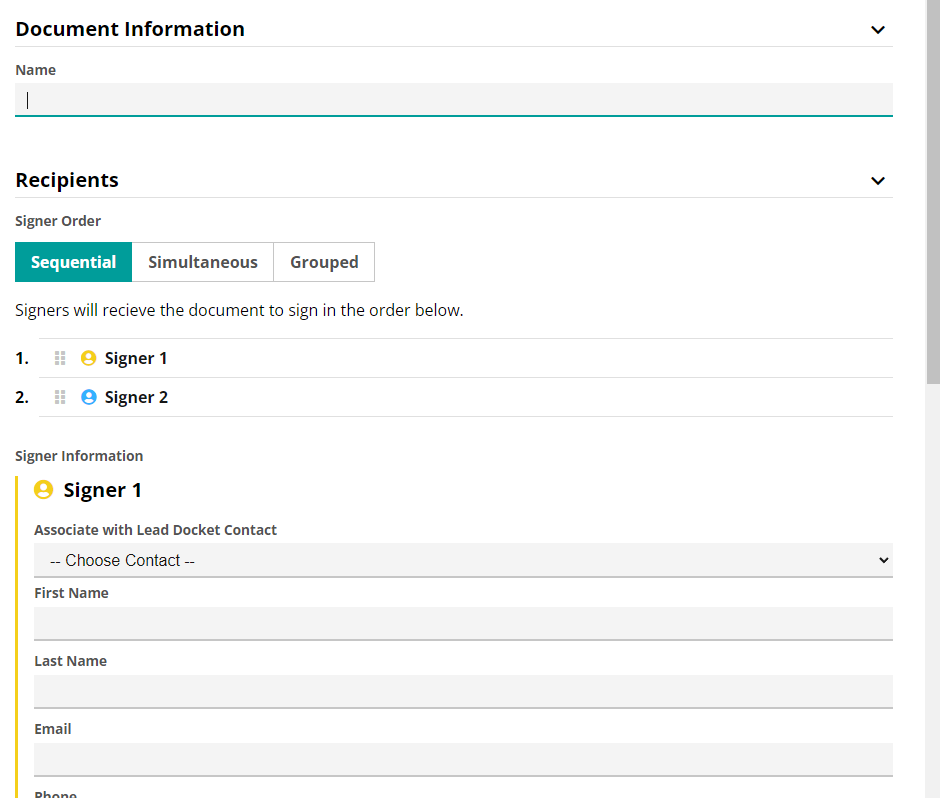Click the avatar icon in the Signer Information header
This screenshot has width=940, height=798.
click(43, 490)
